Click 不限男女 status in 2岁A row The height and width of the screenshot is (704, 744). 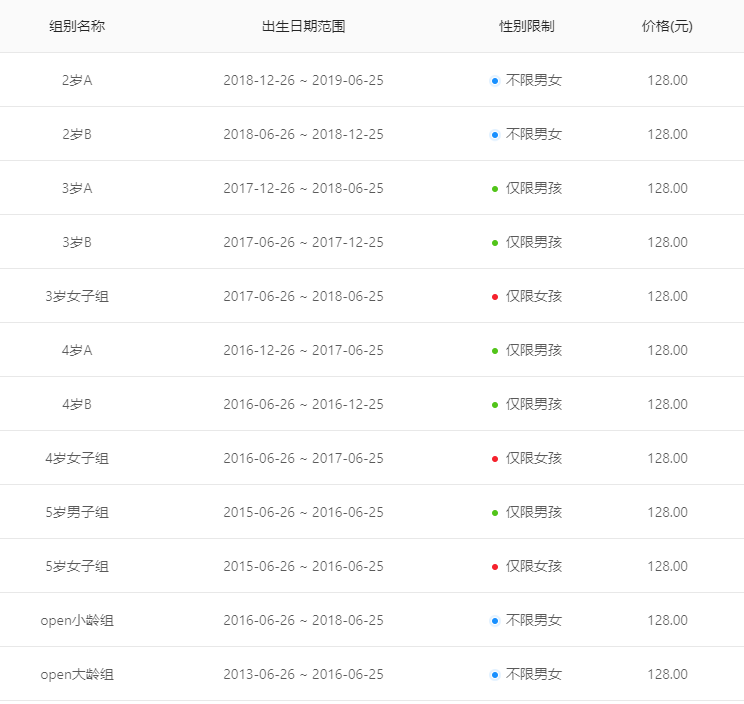(x=526, y=80)
